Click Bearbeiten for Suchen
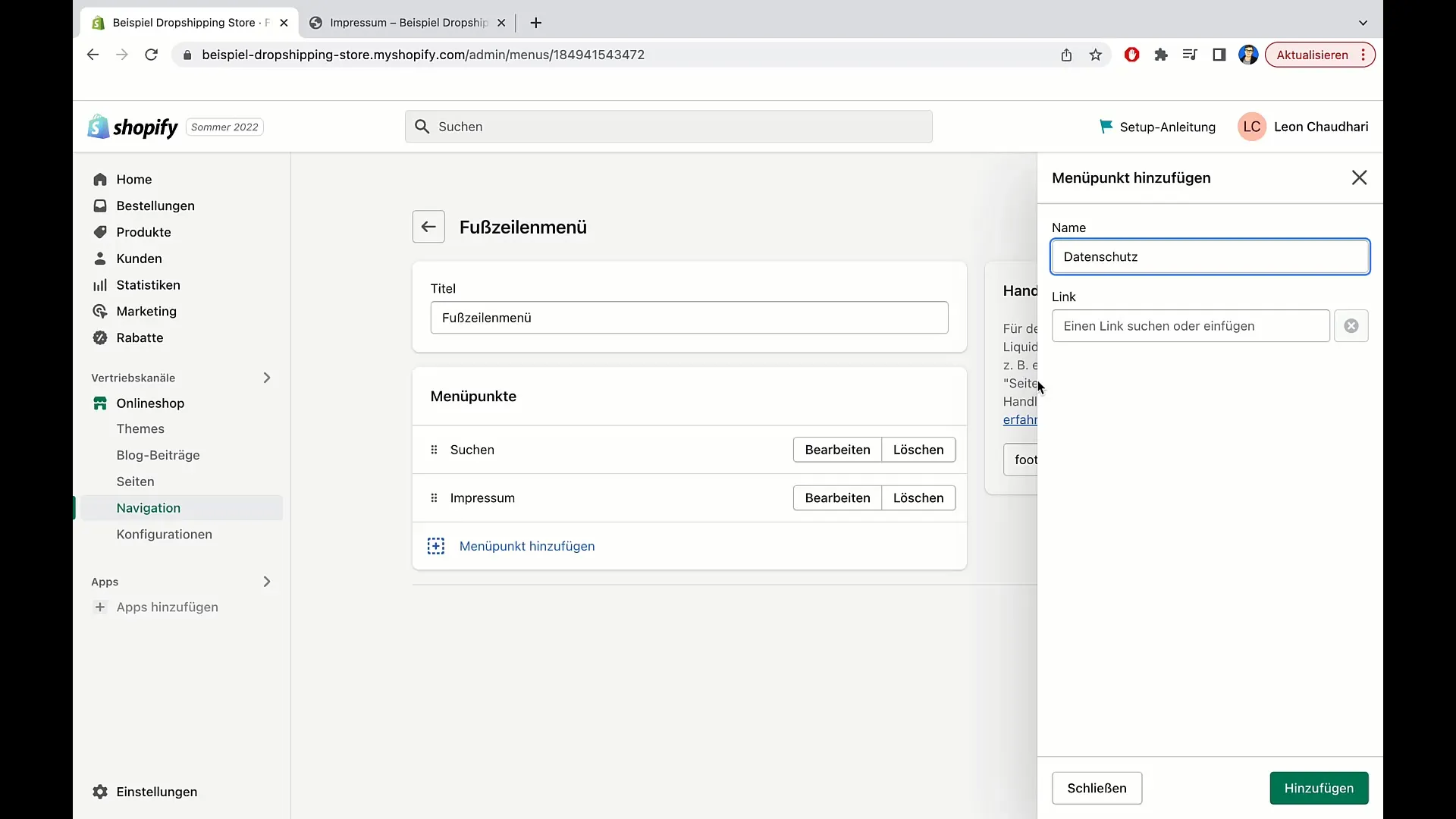The image size is (1456, 819). tap(837, 450)
